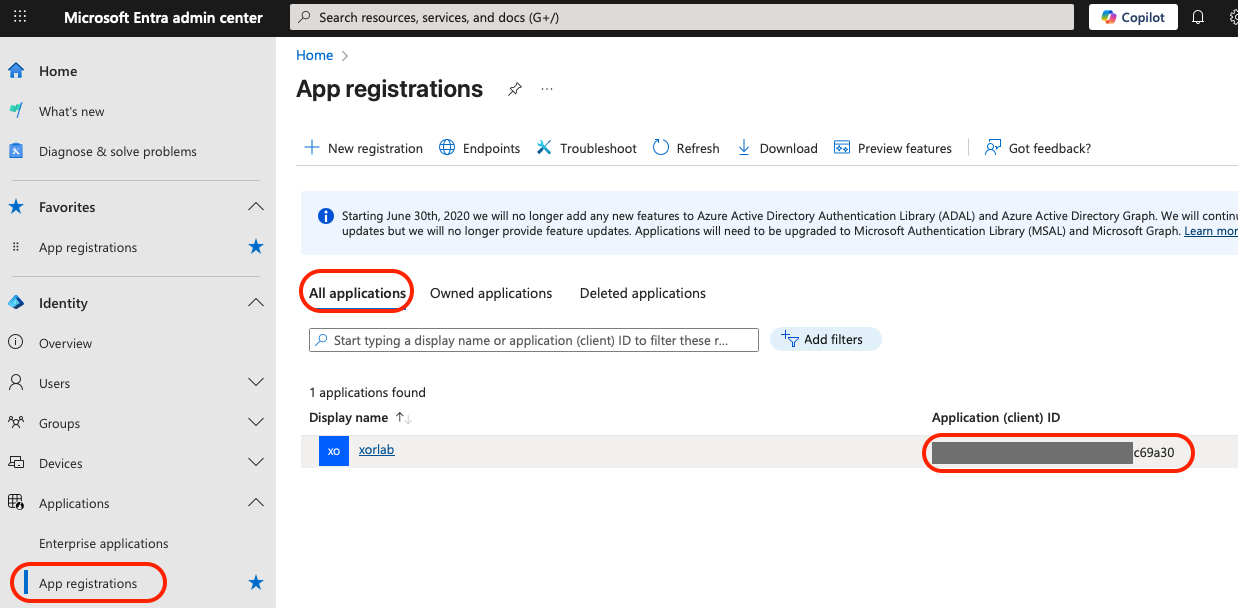Switch to the Deleted applications tab
Viewport: 1238px width, 608px height.
tap(643, 293)
